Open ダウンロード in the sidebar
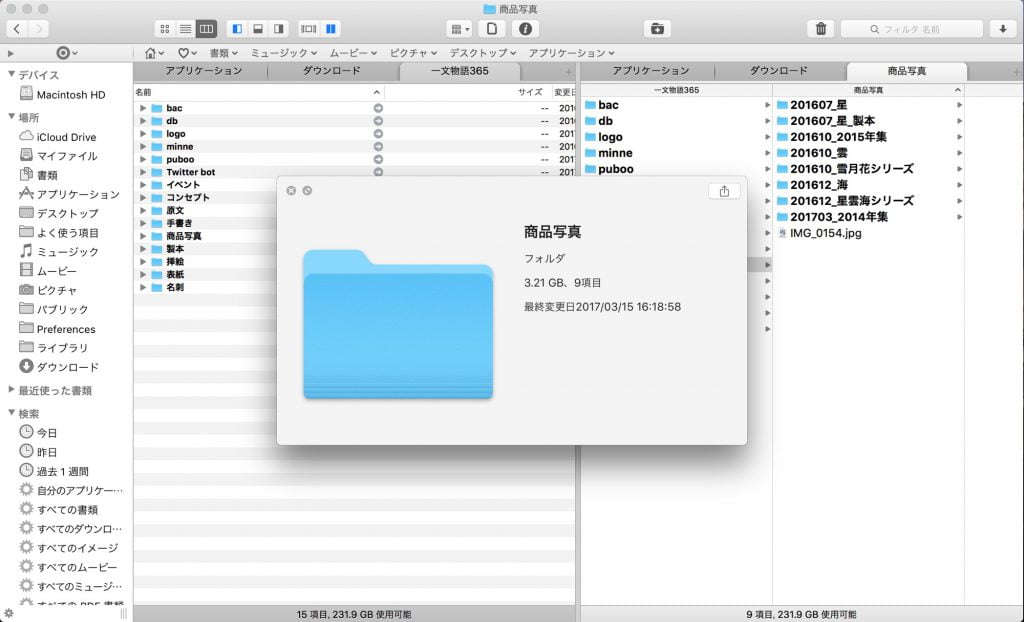This screenshot has width=1024, height=622. point(67,367)
